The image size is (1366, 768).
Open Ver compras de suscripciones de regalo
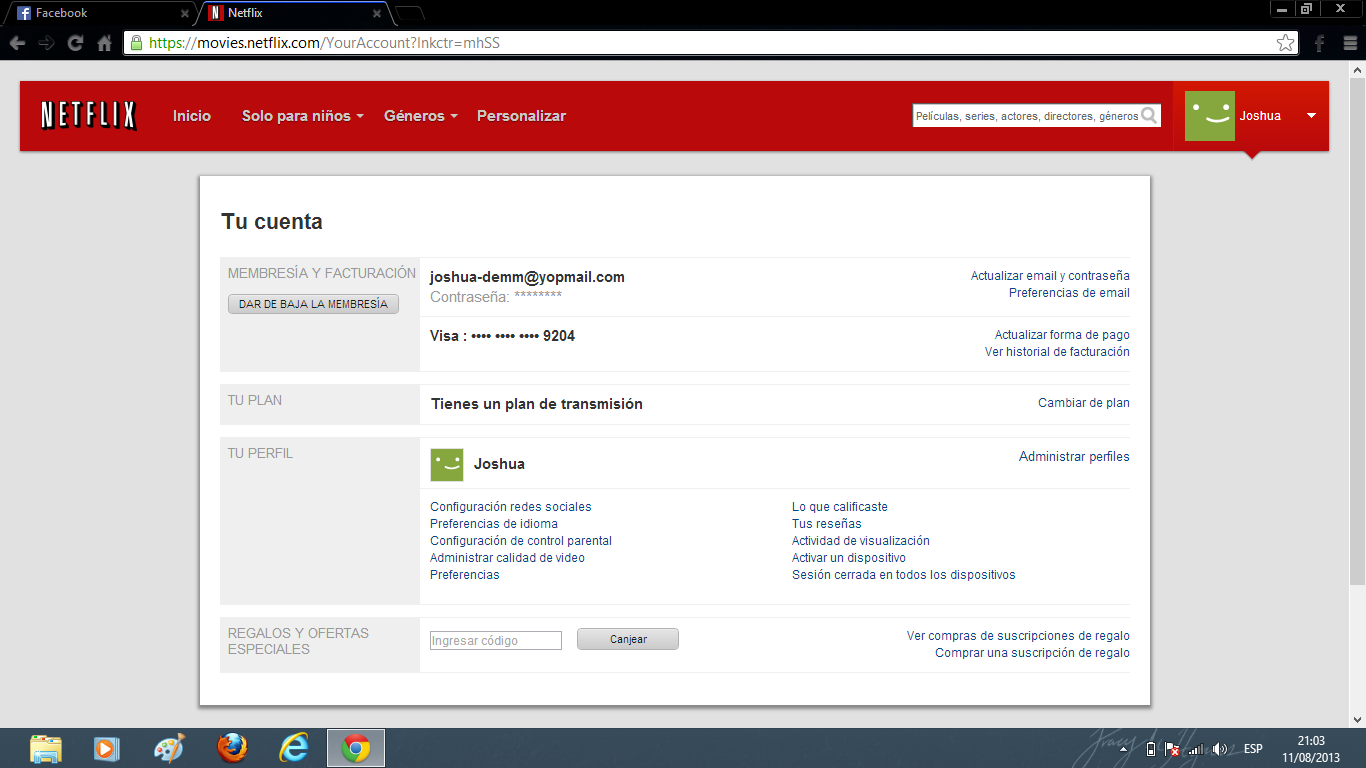coord(1018,636)
